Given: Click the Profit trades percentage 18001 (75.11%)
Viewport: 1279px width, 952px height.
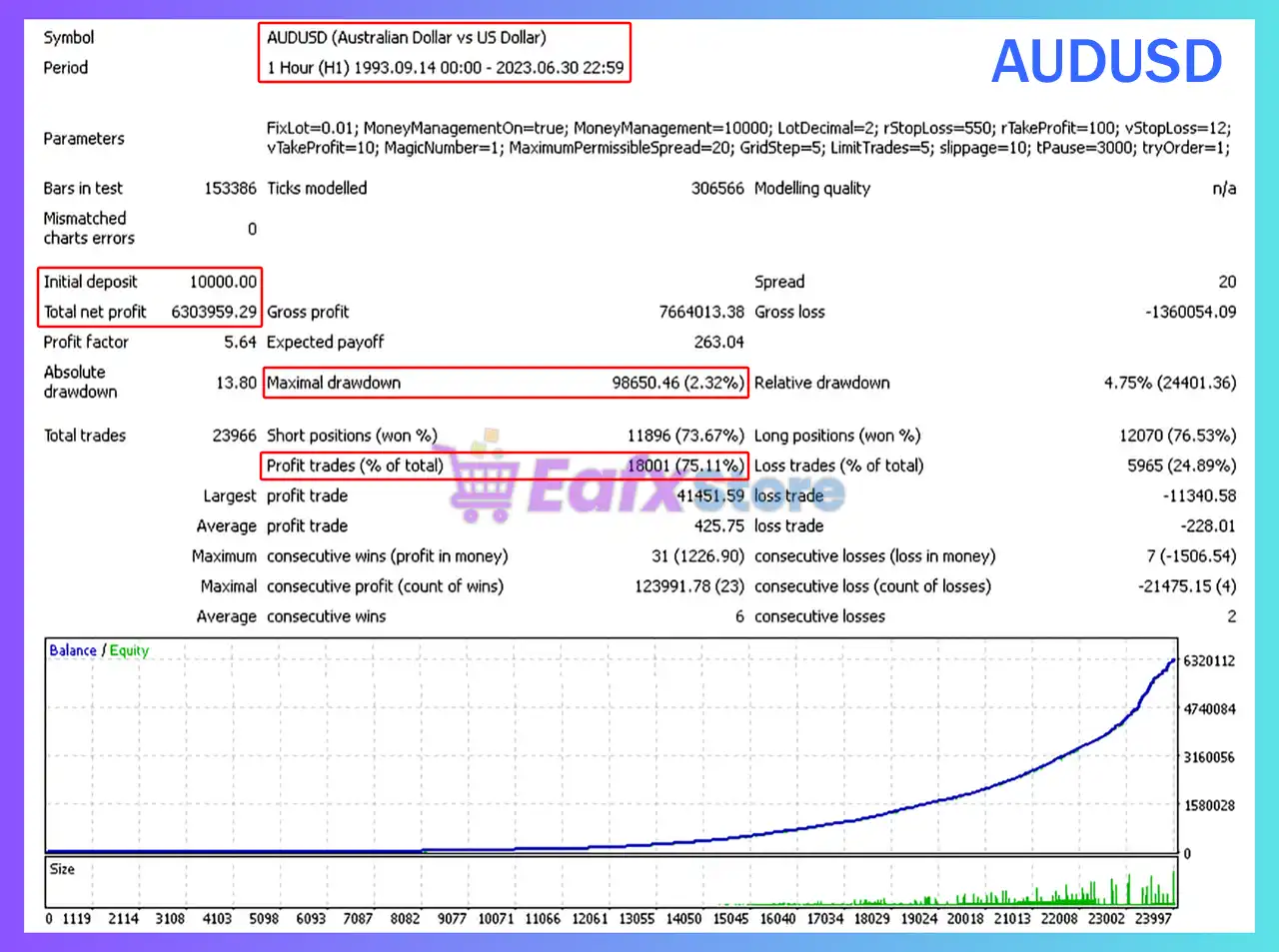Looking at the screenshot, I should pyautogui.click(x=684, y=466).
